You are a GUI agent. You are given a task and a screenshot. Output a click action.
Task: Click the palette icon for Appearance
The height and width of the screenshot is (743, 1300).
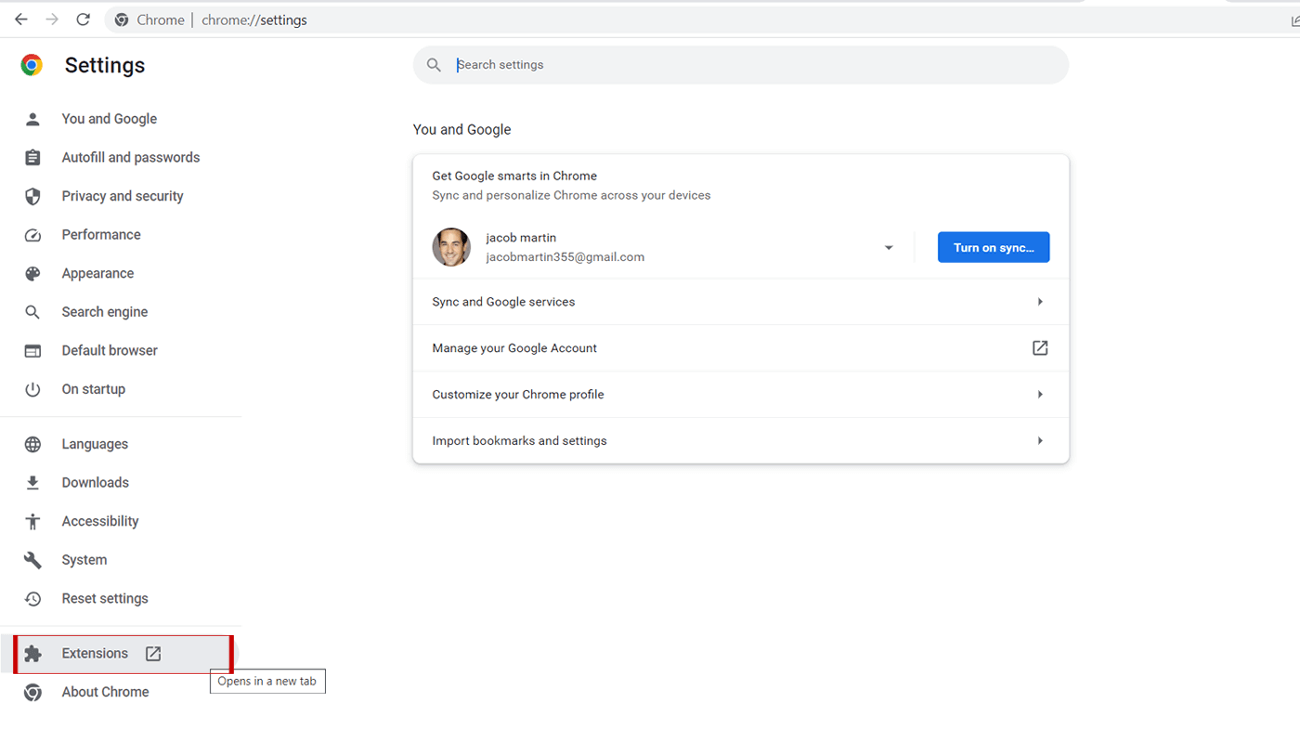tap(33, 274)
